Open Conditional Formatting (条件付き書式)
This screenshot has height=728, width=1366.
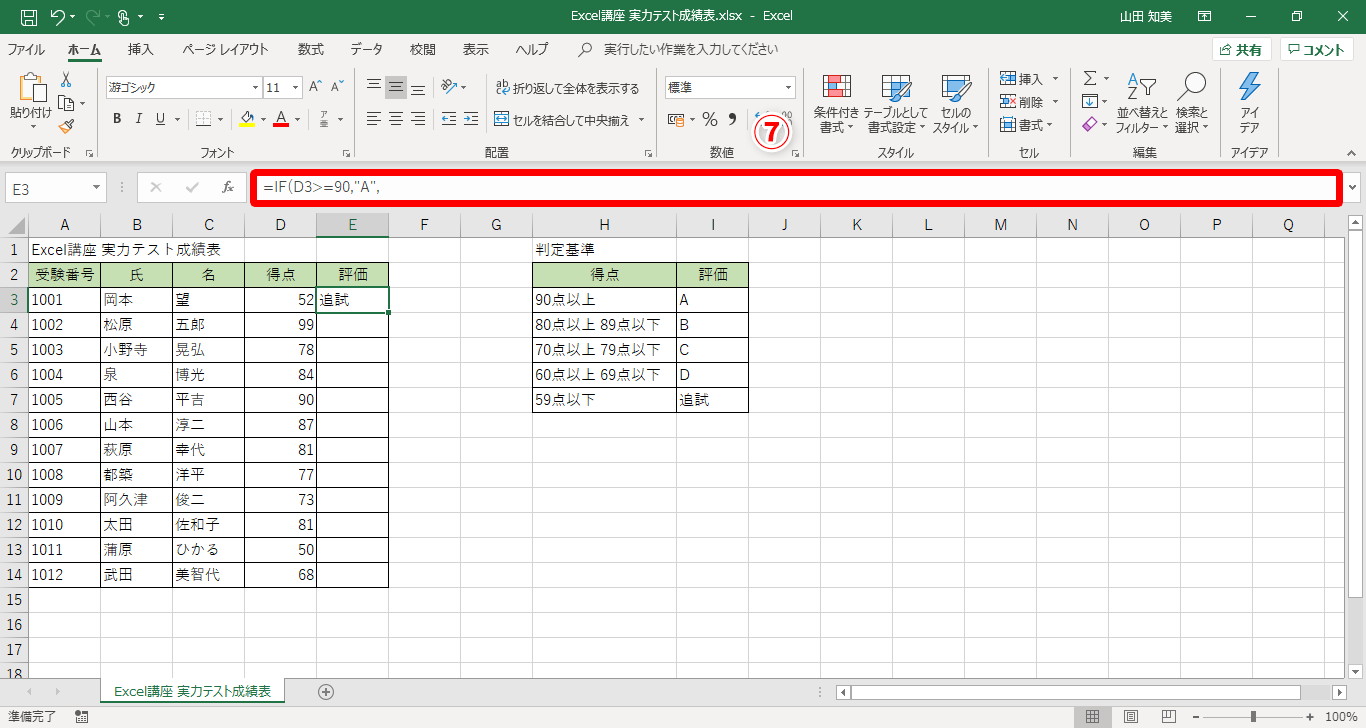coord(836,105)
